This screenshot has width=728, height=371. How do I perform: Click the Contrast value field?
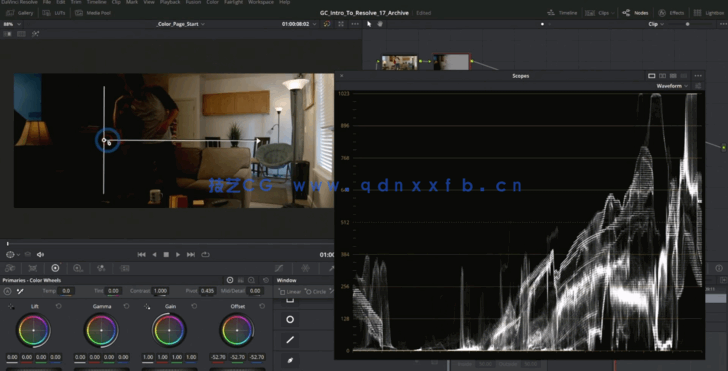(x=160, y=291)
